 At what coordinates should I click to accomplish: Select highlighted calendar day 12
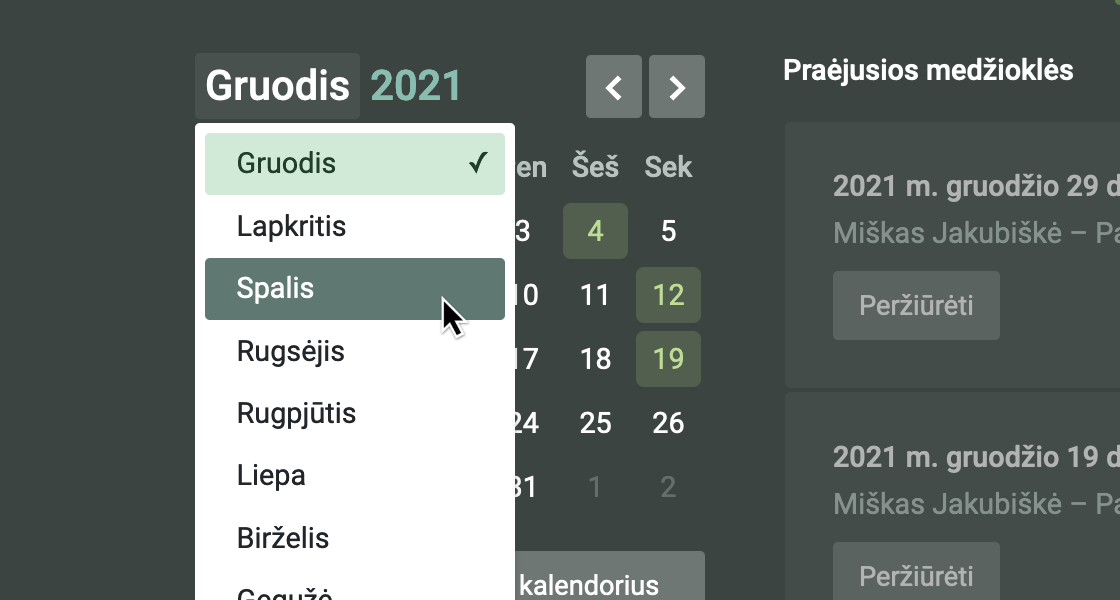668,296
